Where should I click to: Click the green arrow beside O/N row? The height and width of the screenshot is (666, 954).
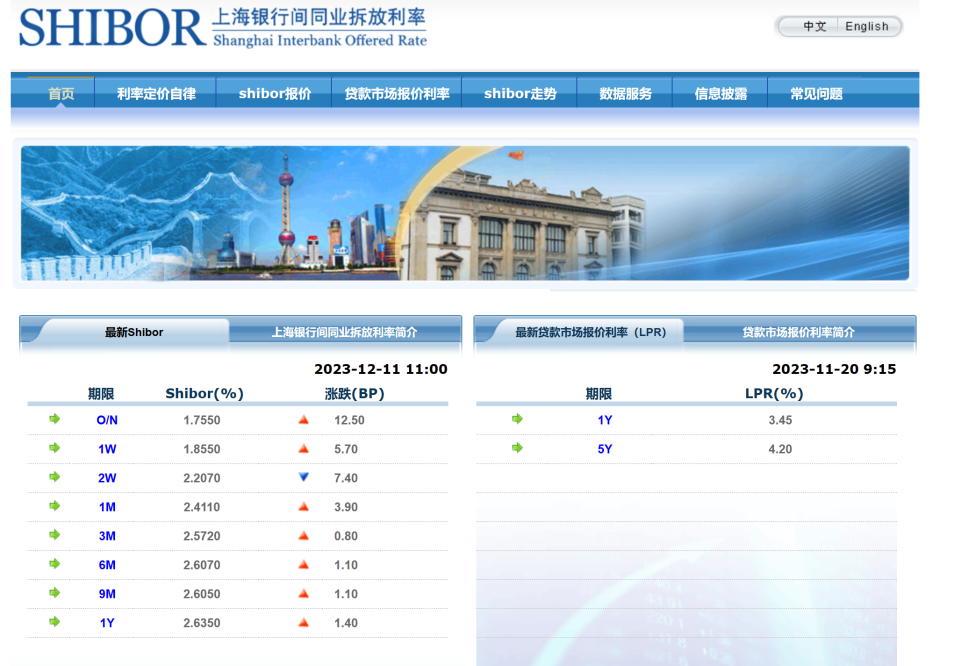pyautogui.click(x=55, y=419)
